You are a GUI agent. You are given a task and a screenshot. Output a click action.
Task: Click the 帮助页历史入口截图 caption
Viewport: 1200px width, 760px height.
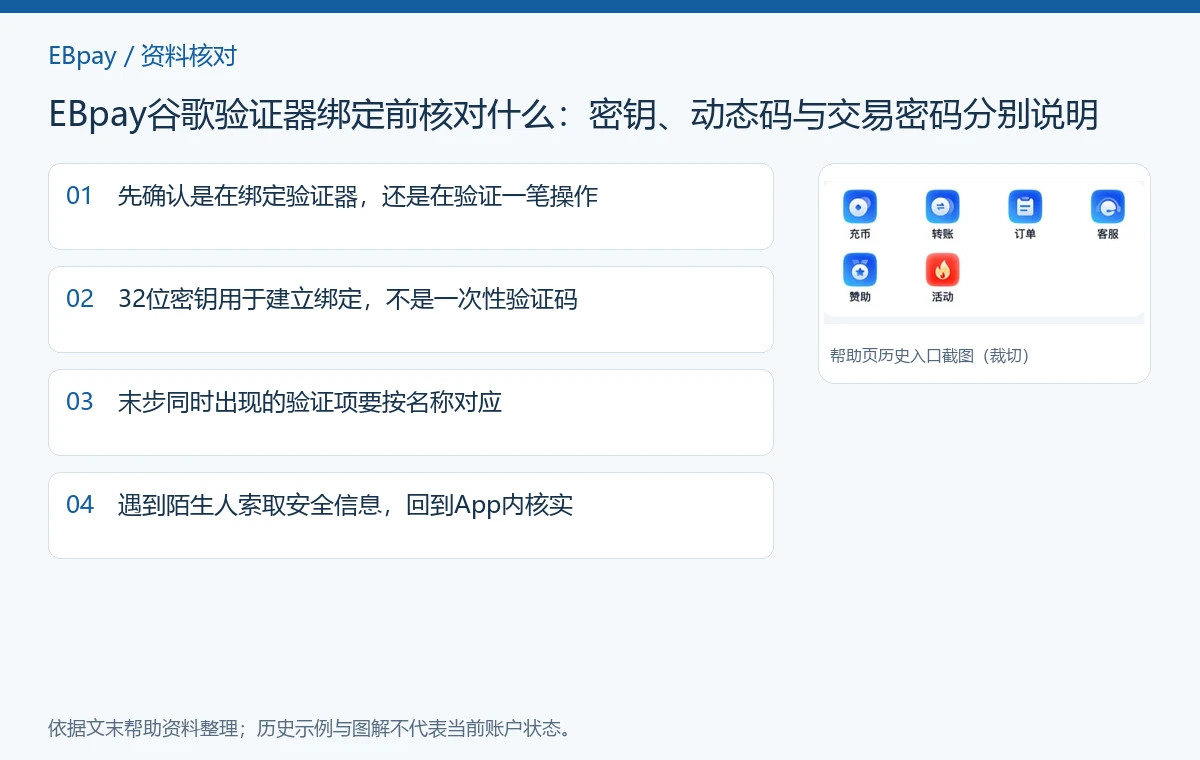930,355
